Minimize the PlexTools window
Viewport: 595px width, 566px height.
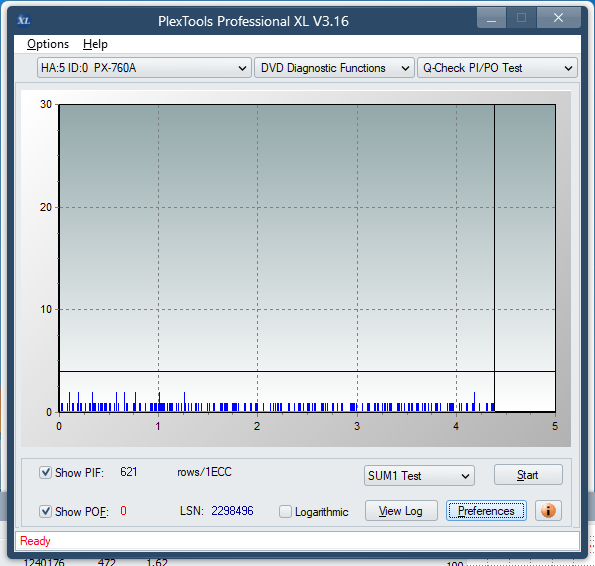pos(491,18)
